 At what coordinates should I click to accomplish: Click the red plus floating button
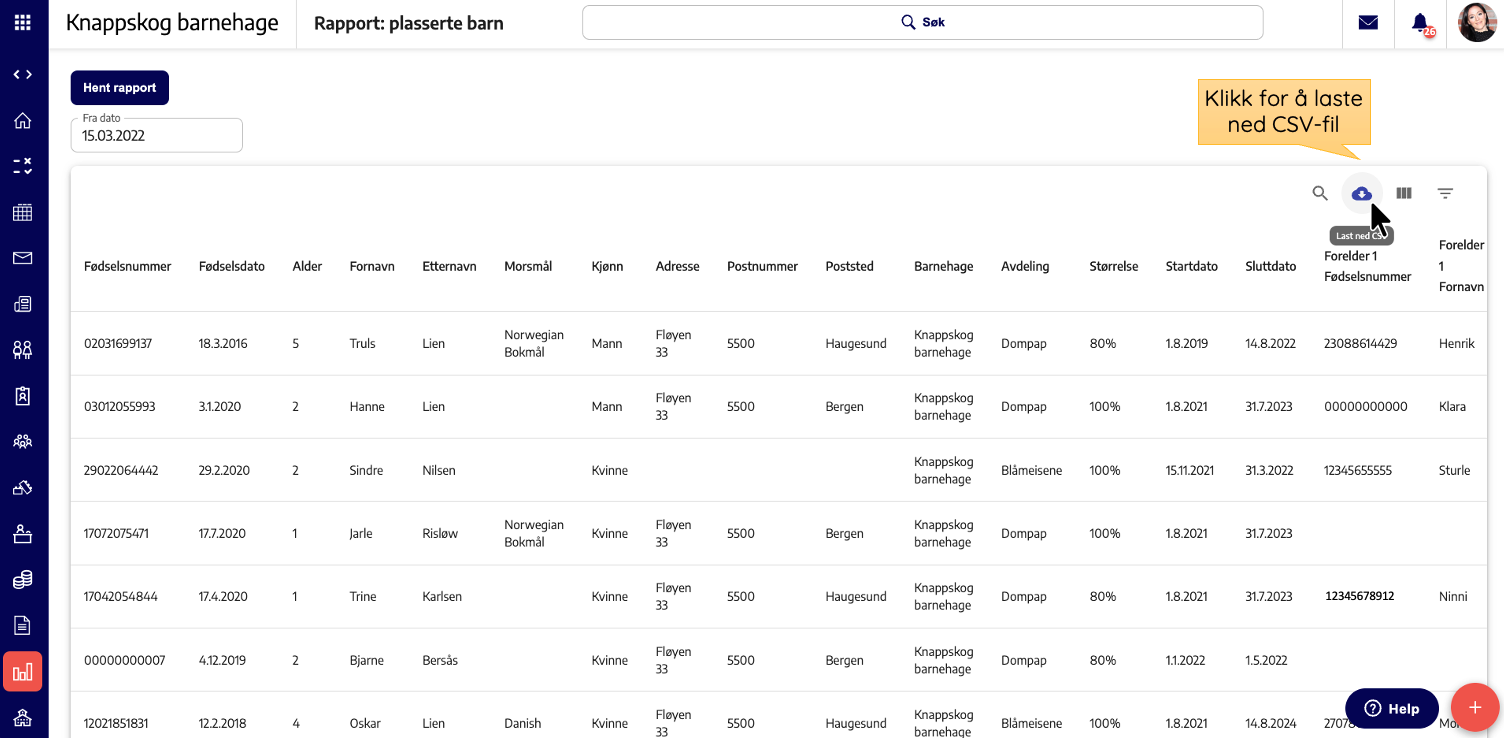click(1475, 708)
